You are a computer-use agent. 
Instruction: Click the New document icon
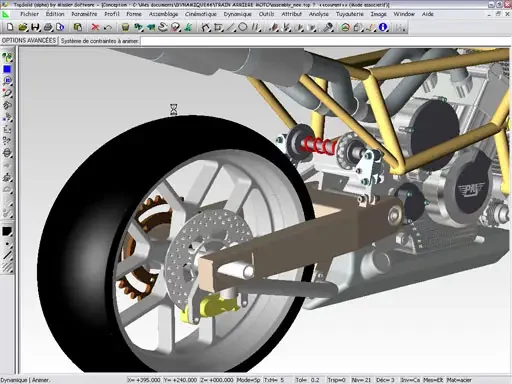click(10, 27)
